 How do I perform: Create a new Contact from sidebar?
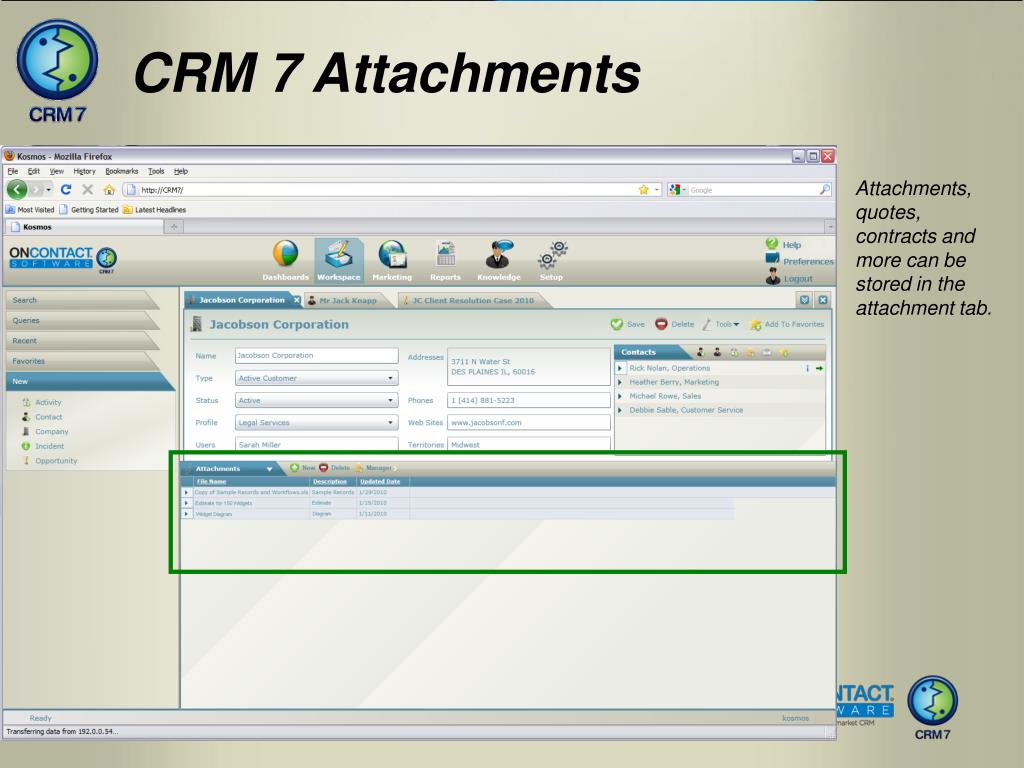[x=48, y=417]
